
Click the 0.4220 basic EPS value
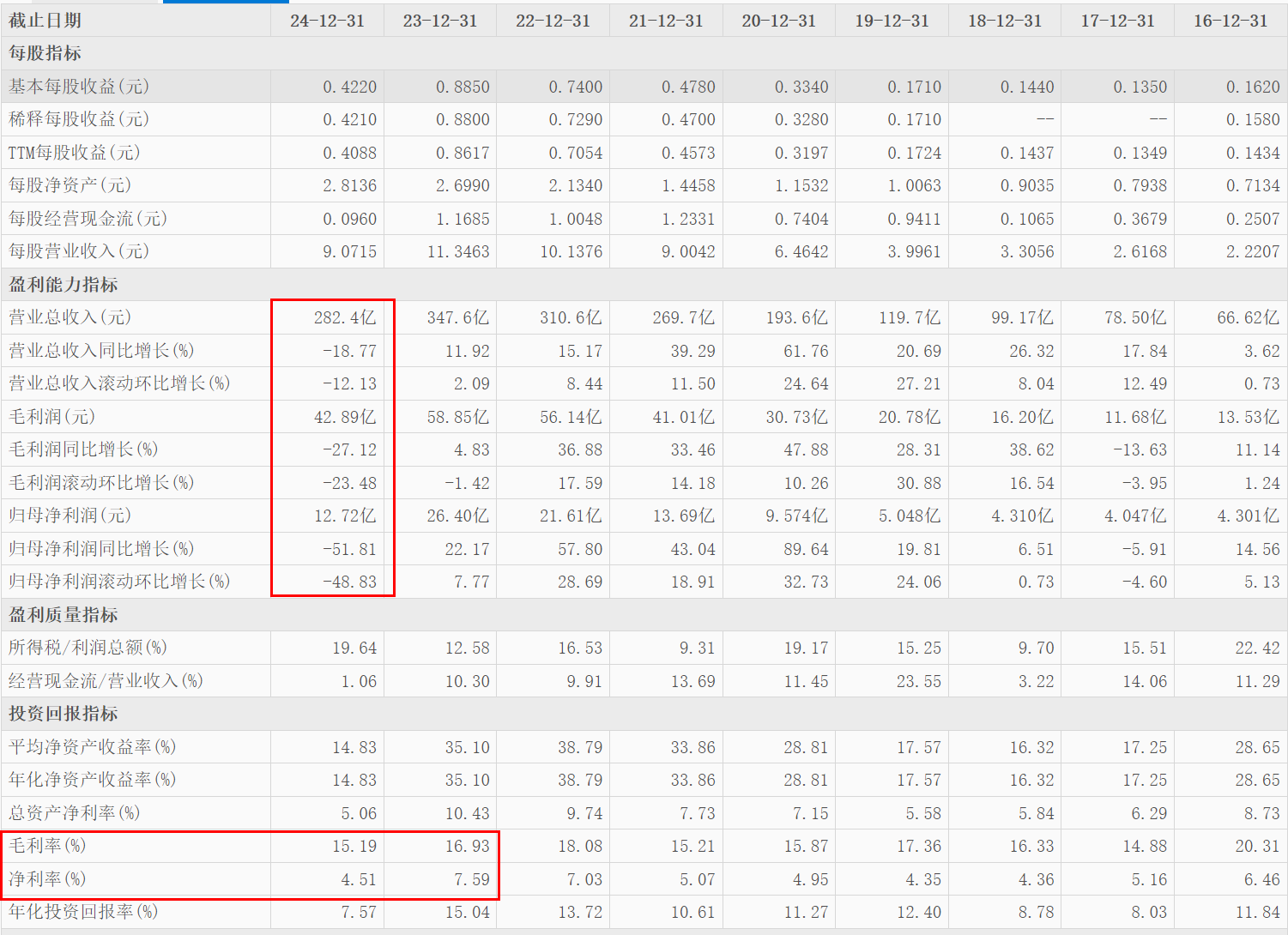point(350,87)
